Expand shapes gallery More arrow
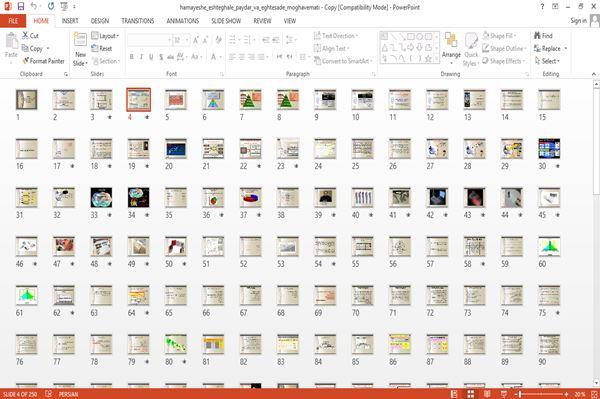The height and width of the screenshot is (399, 600). tap(437, 59)
